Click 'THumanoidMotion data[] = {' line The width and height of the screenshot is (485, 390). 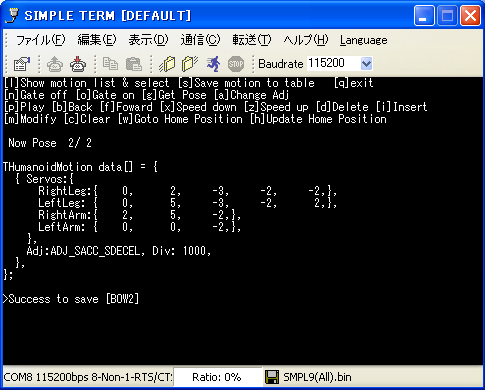click(80, 167)
